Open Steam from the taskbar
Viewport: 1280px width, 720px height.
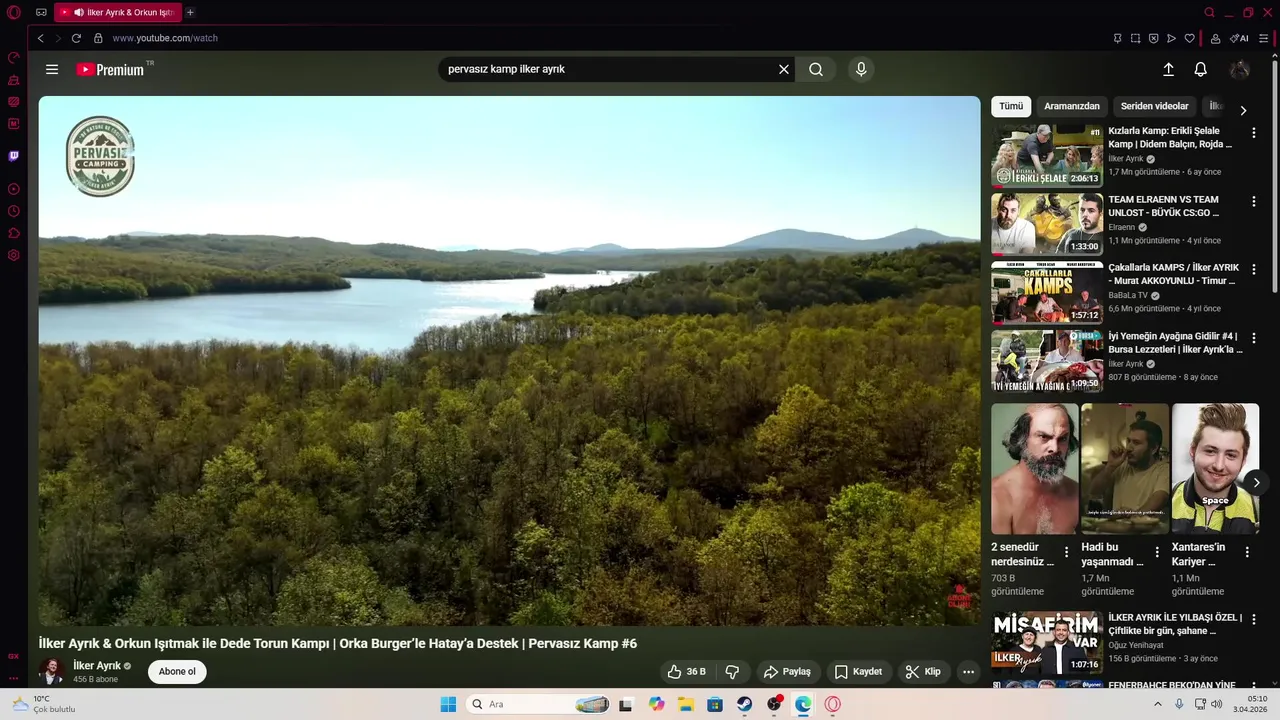point(745,704)
